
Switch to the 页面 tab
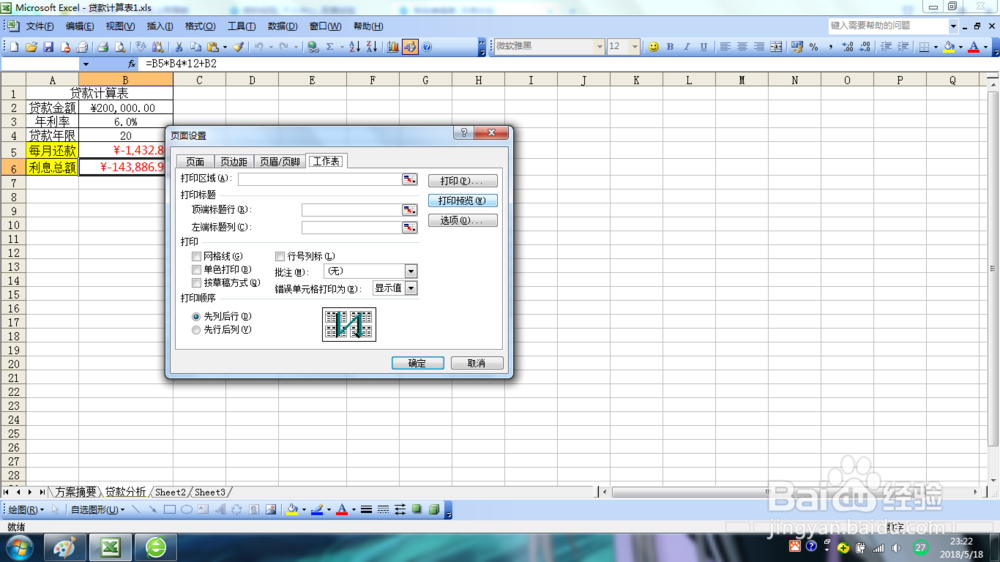click(195, 161)
